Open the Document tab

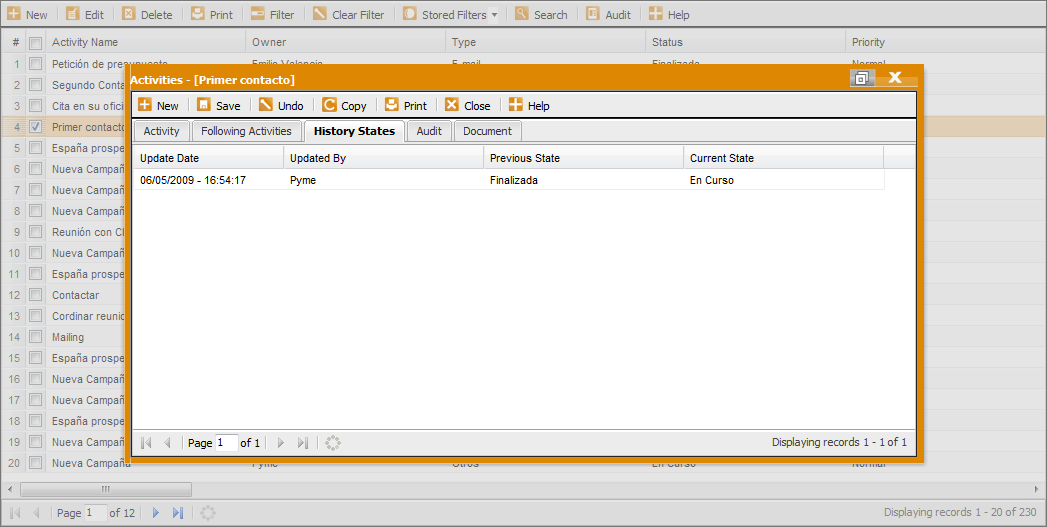[487, 131]
